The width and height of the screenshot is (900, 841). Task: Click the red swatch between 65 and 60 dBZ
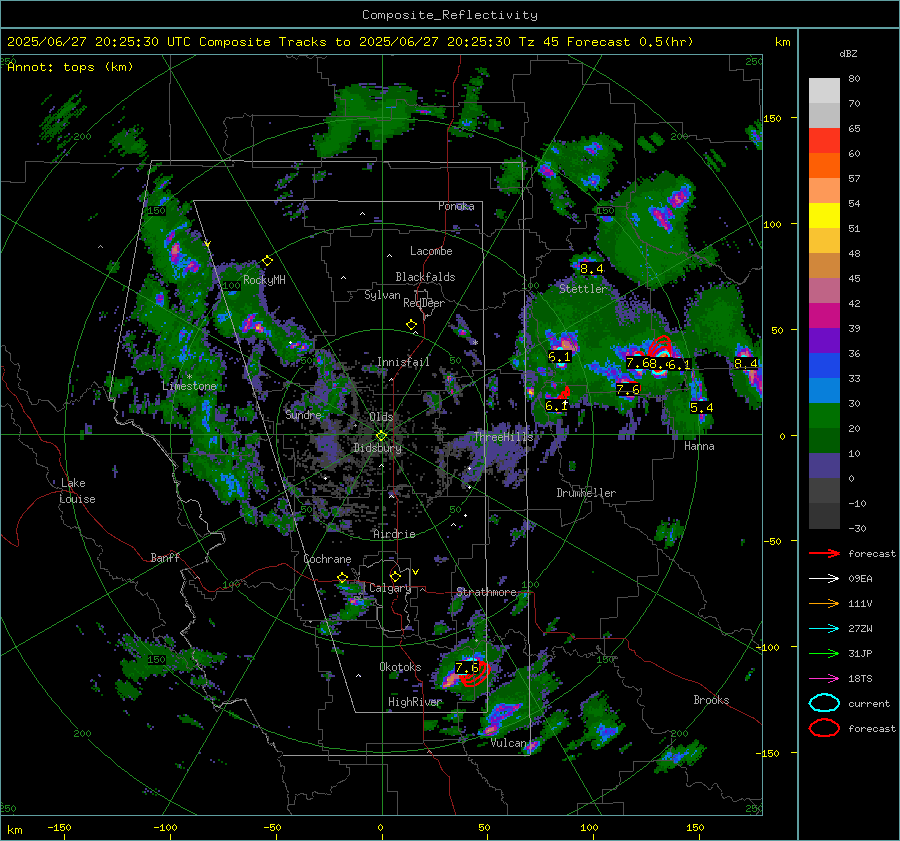tap(824, 141)
